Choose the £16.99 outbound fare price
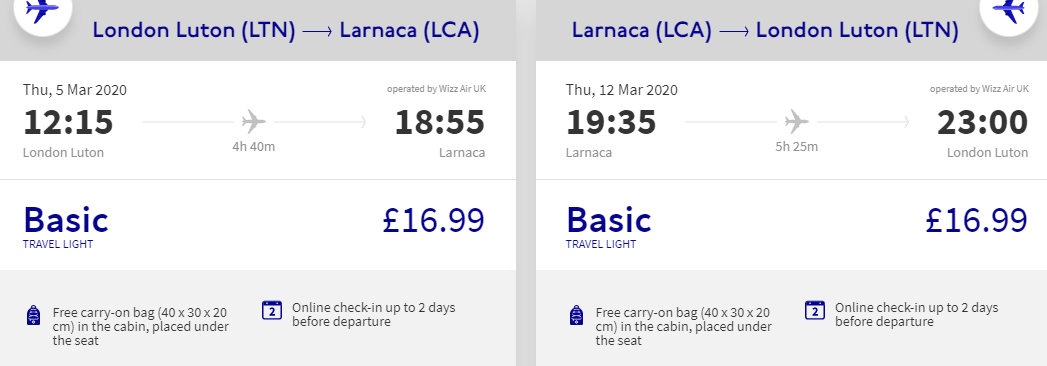1047x366 pixels. (433, 220)
